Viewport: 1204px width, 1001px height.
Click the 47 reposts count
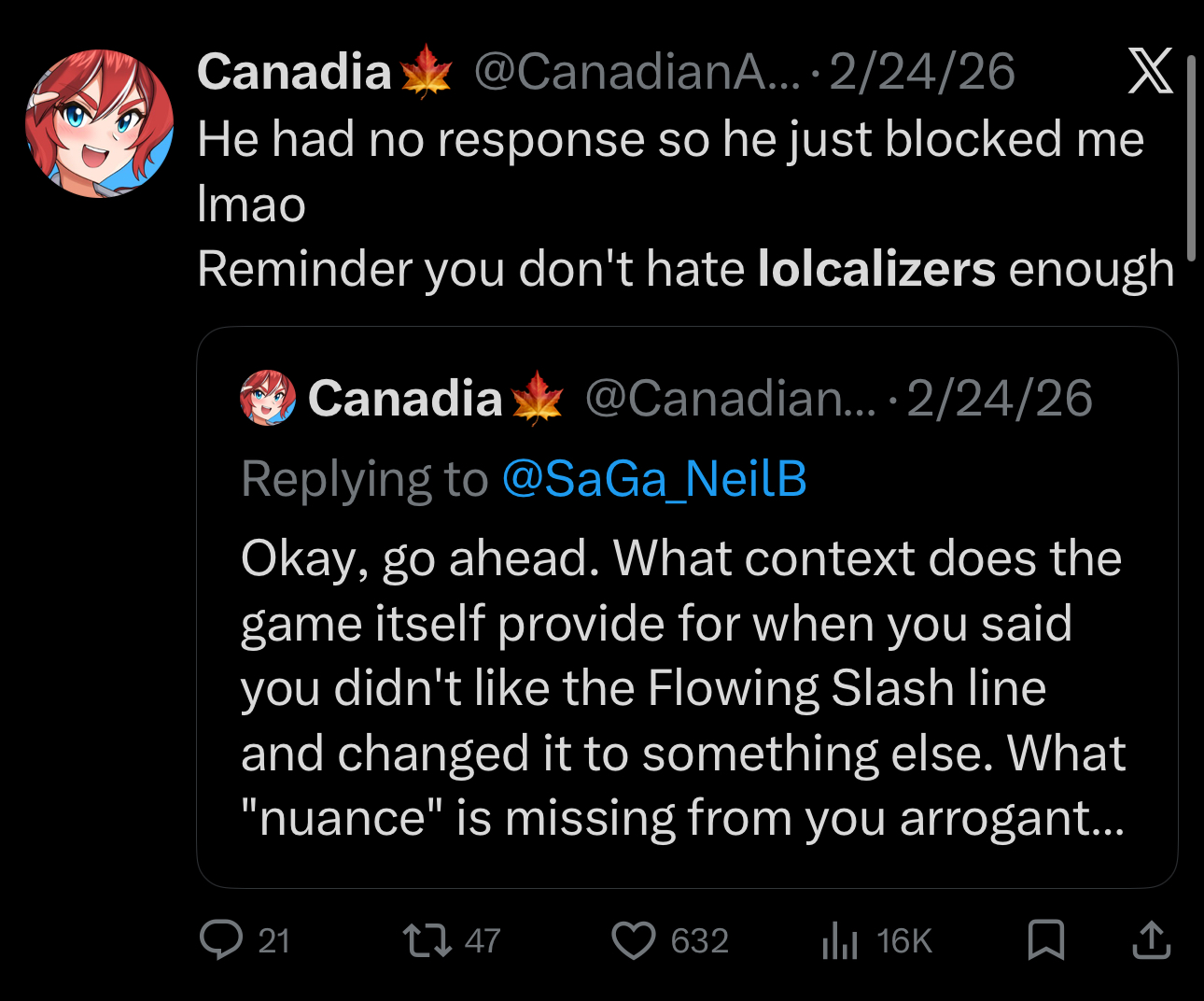483,940
